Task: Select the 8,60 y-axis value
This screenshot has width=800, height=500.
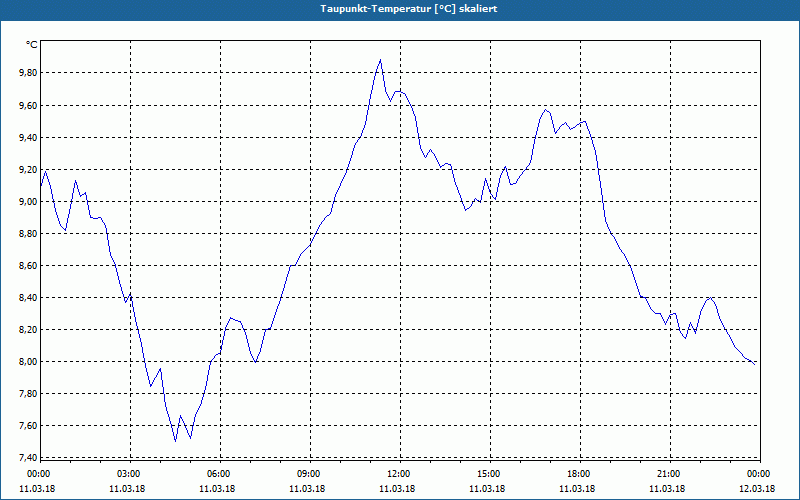Action: (x=28, y=266)
